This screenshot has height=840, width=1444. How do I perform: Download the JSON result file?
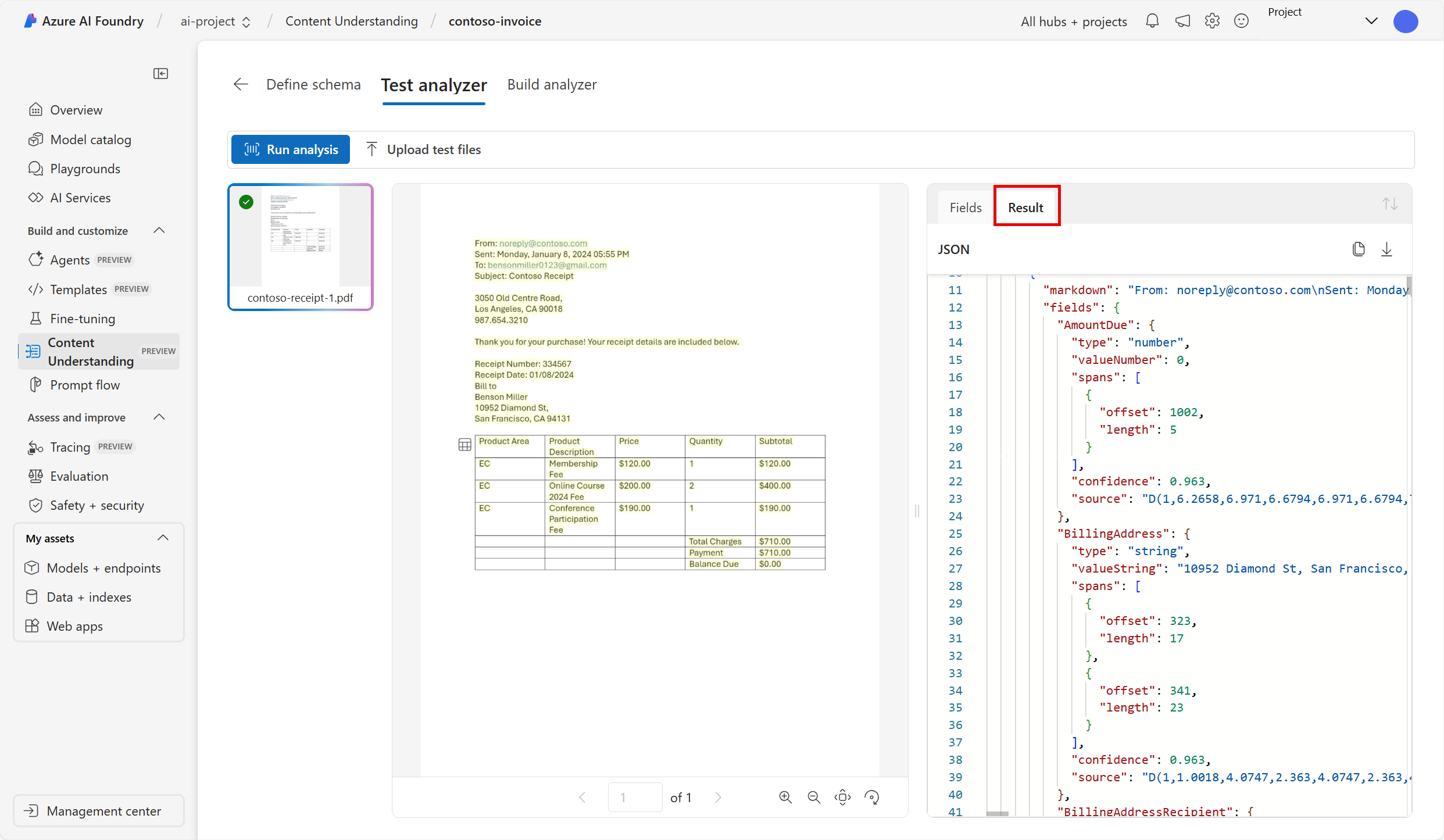point(1387,249)
